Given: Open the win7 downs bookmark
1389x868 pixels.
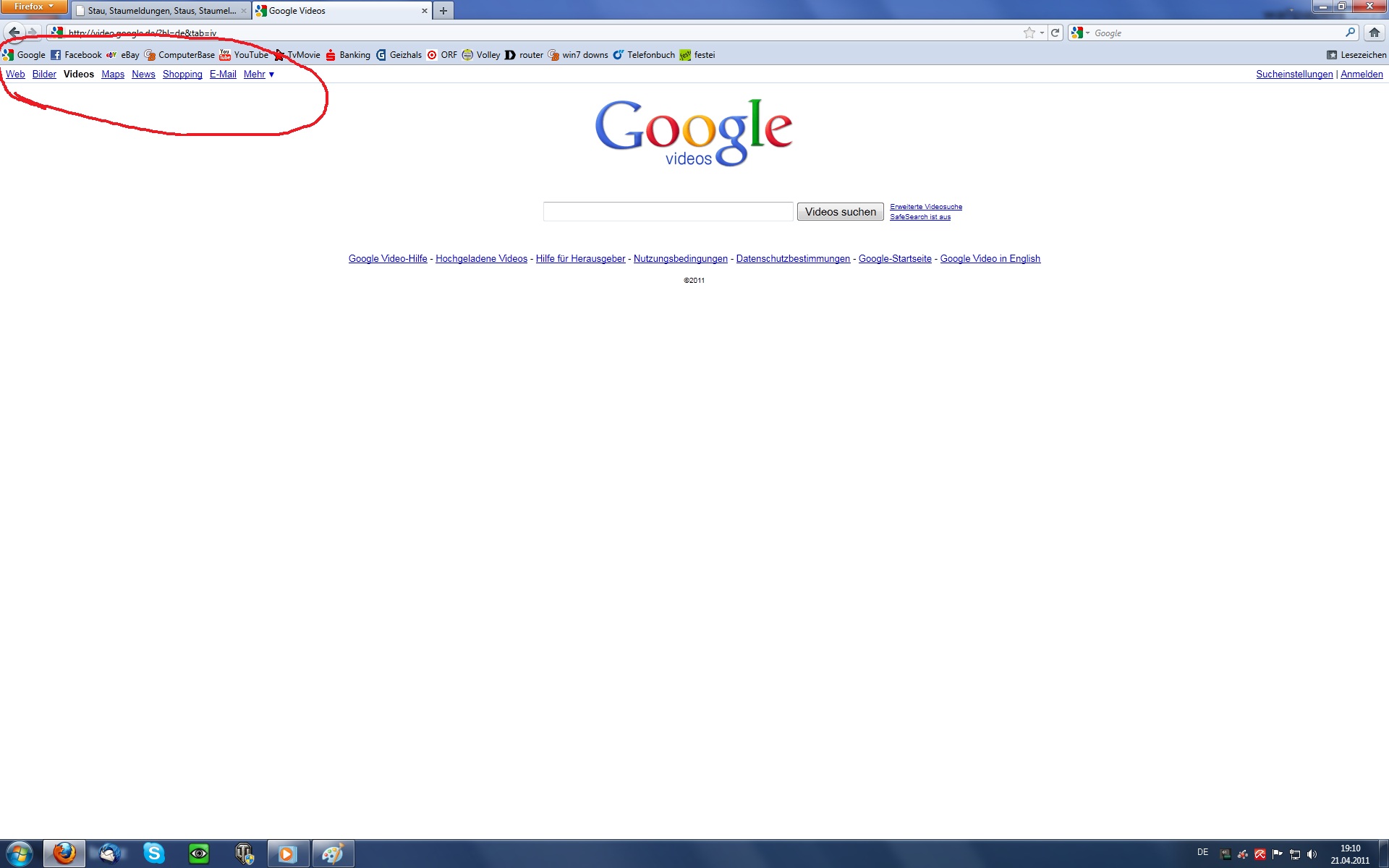Looking at the screenshot, I should point(578,55).
